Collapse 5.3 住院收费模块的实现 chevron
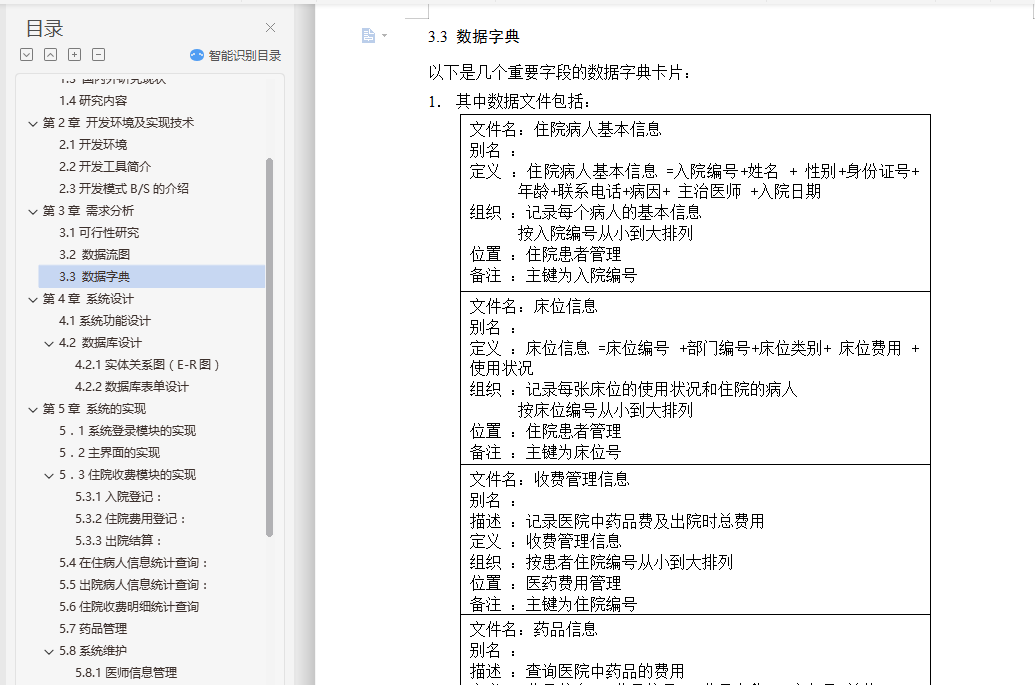1035x685 pixels. tap(49, 476)
